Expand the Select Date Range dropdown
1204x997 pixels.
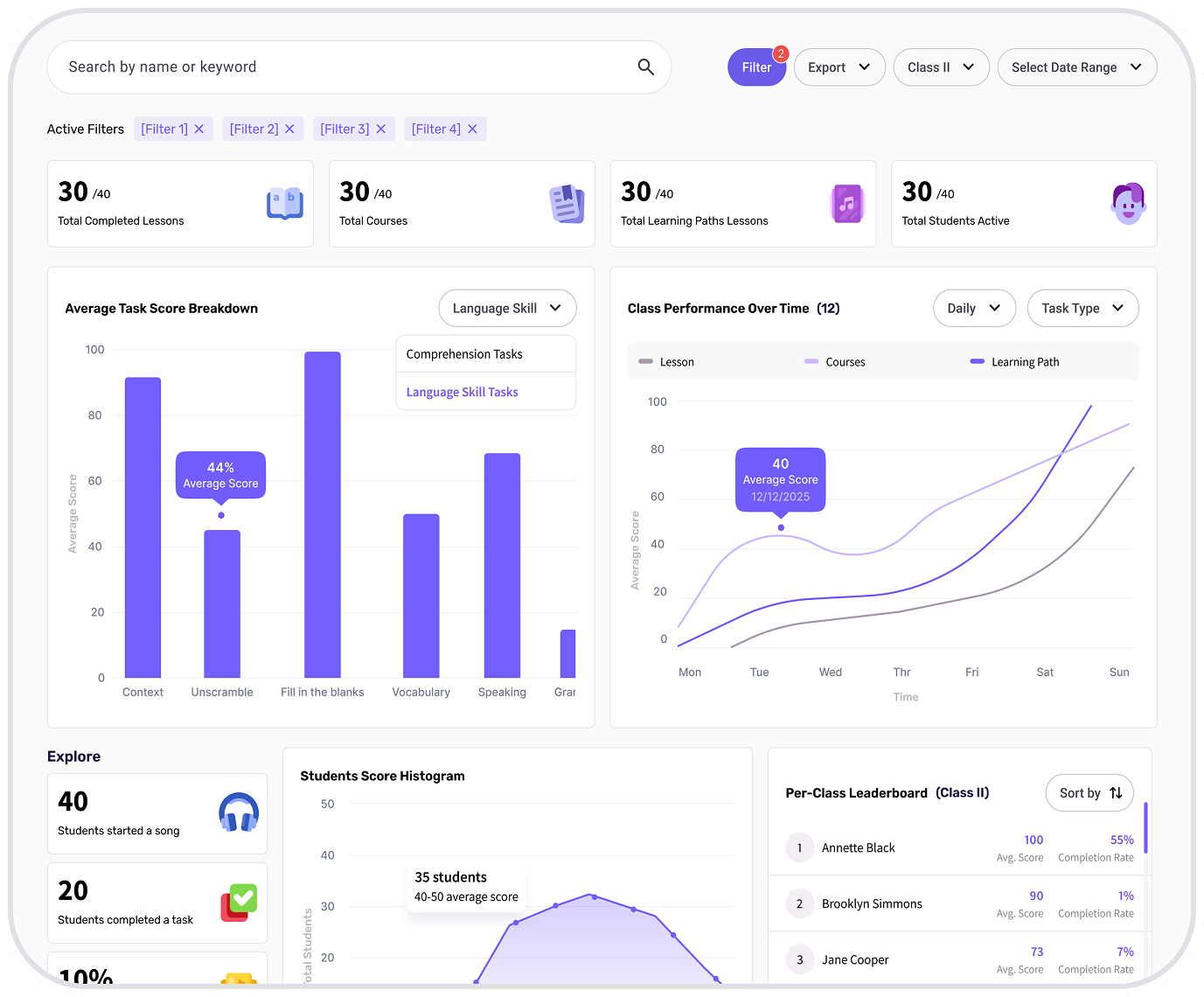pos(1076,67)
